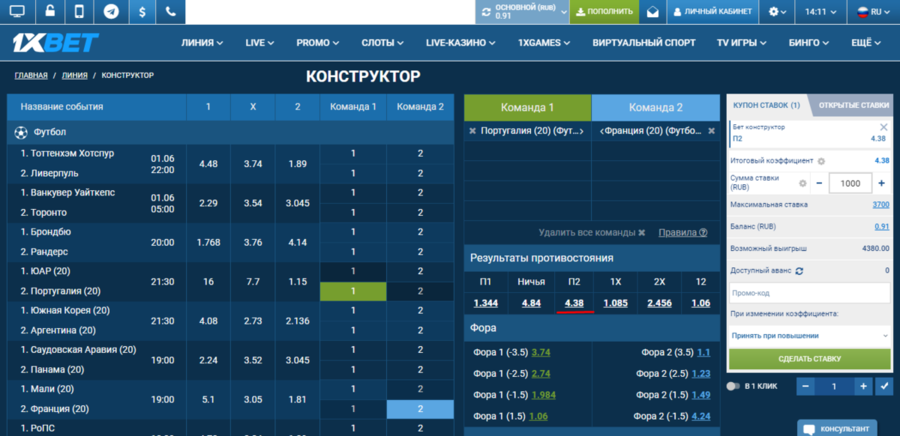Assign Брондбю to Команда 1
Viewport: 900px width, 436px height.
pyautogui.click(x=353, y=232)
